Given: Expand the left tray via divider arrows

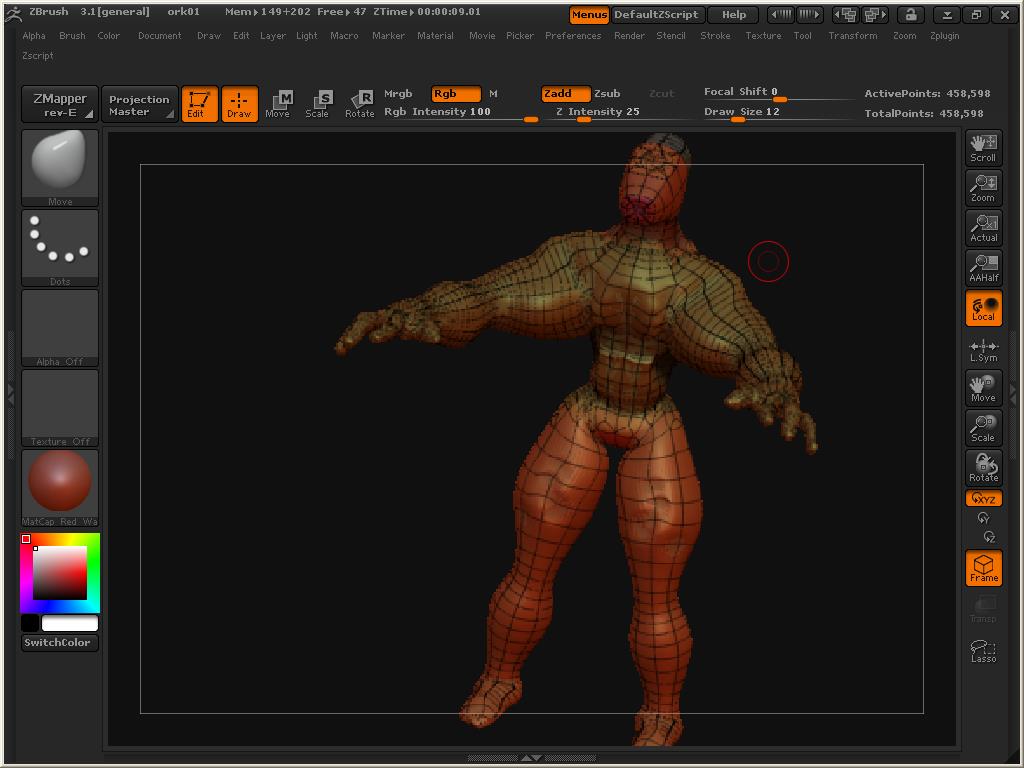Looking at the screenshot, I should pos(10,394).
